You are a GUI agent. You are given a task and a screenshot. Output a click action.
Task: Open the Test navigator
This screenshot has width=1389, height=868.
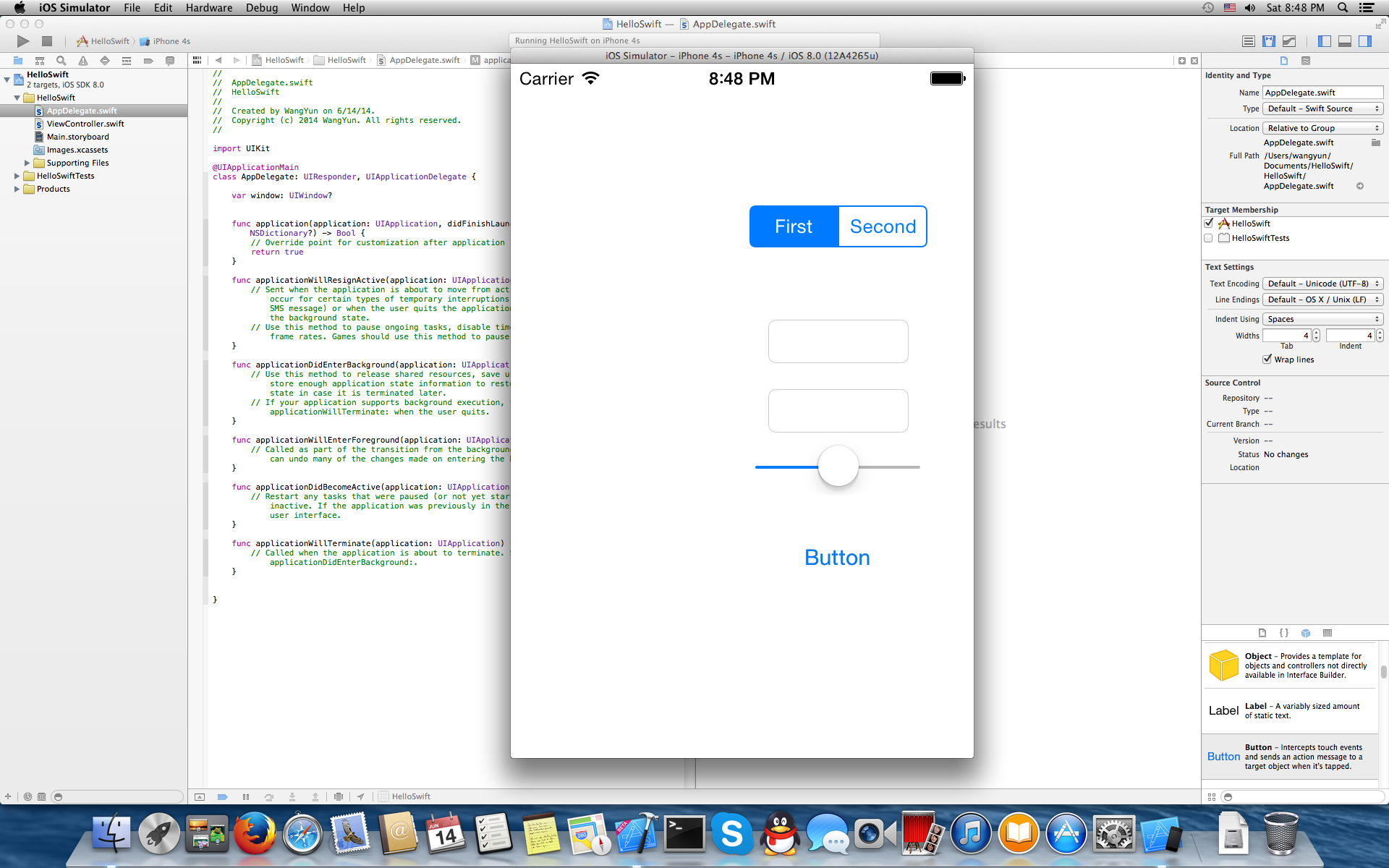click(x=105, y=61)
